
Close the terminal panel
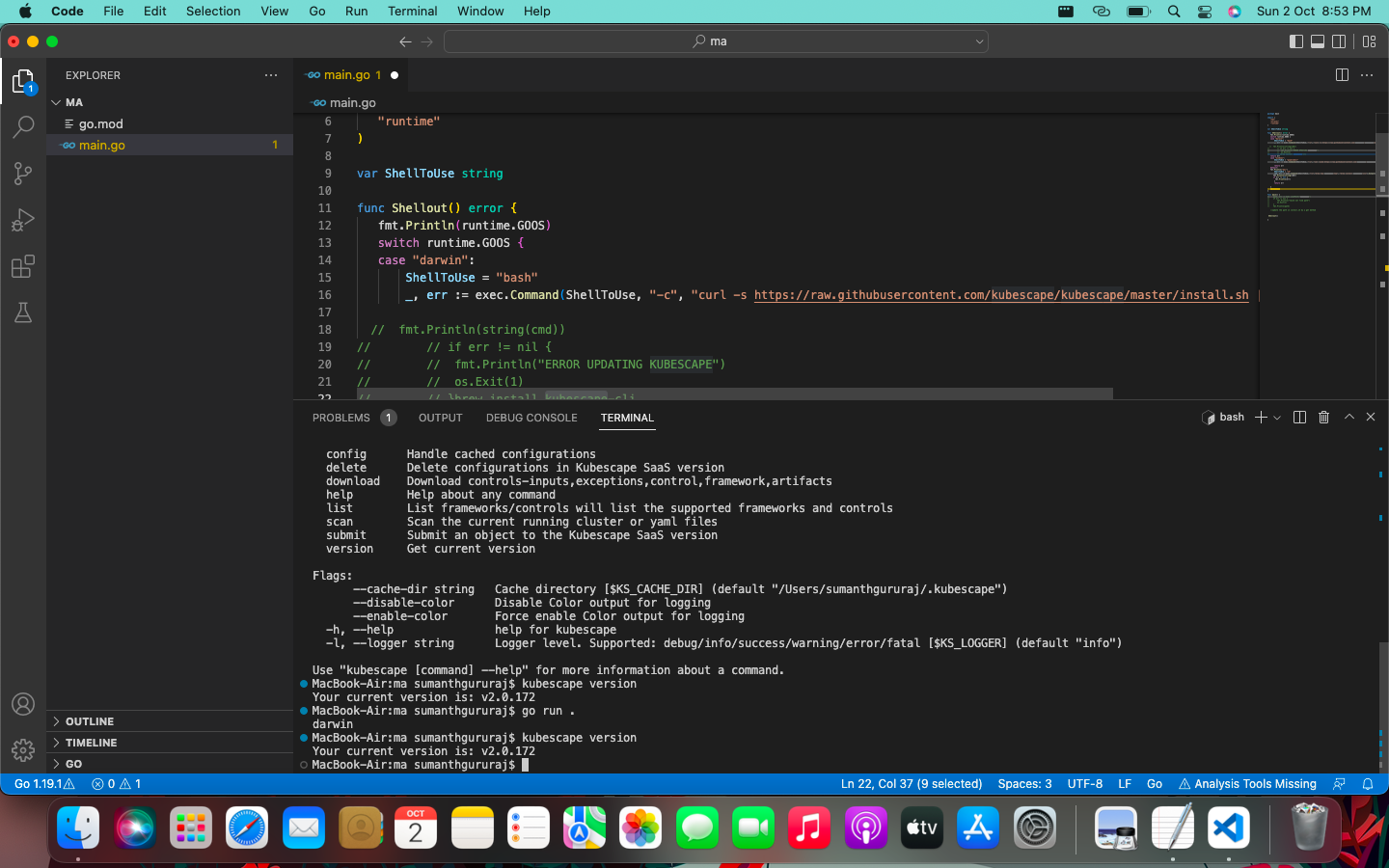[1371, 418]
